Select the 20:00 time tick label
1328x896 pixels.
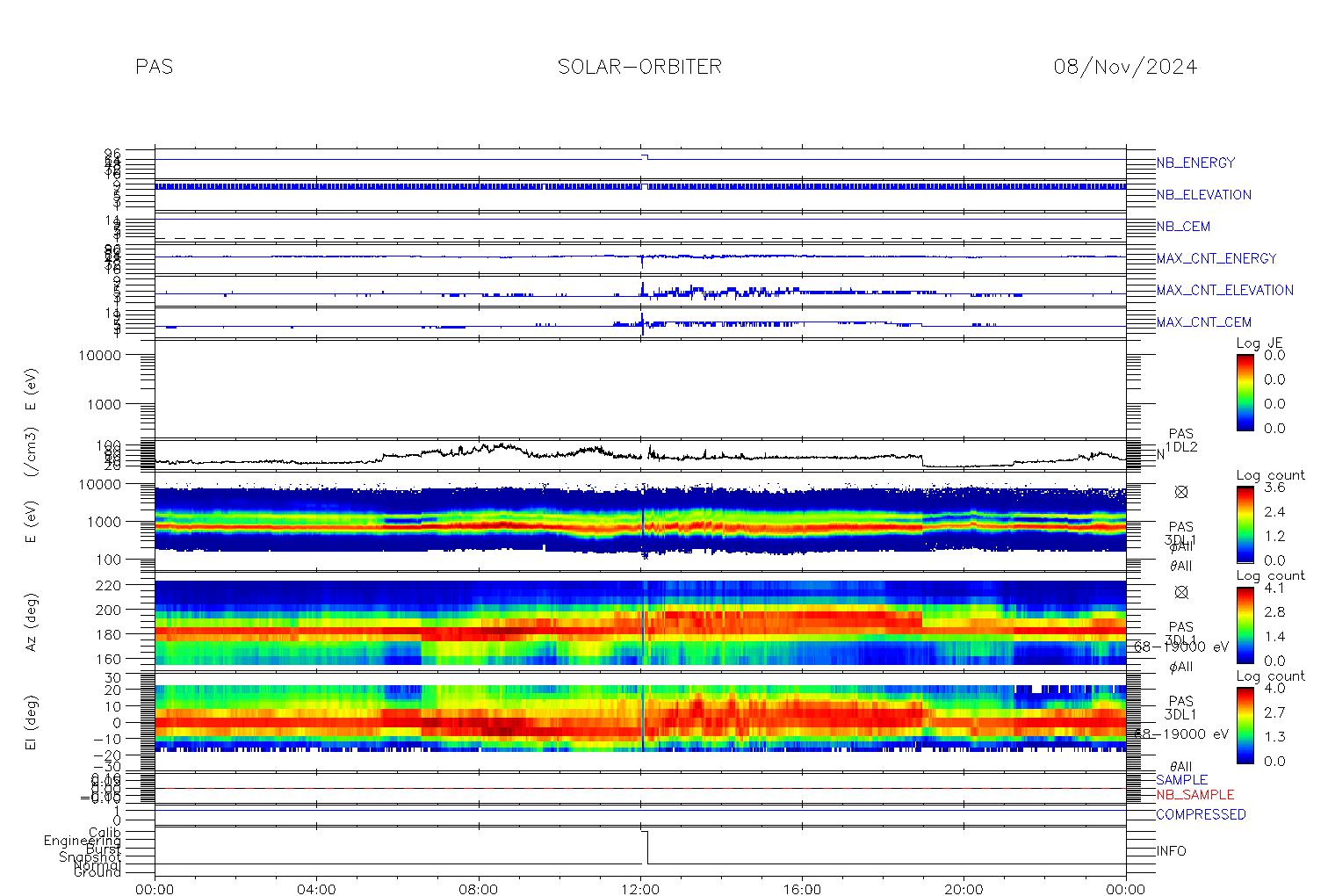click(x=964, y=889)
